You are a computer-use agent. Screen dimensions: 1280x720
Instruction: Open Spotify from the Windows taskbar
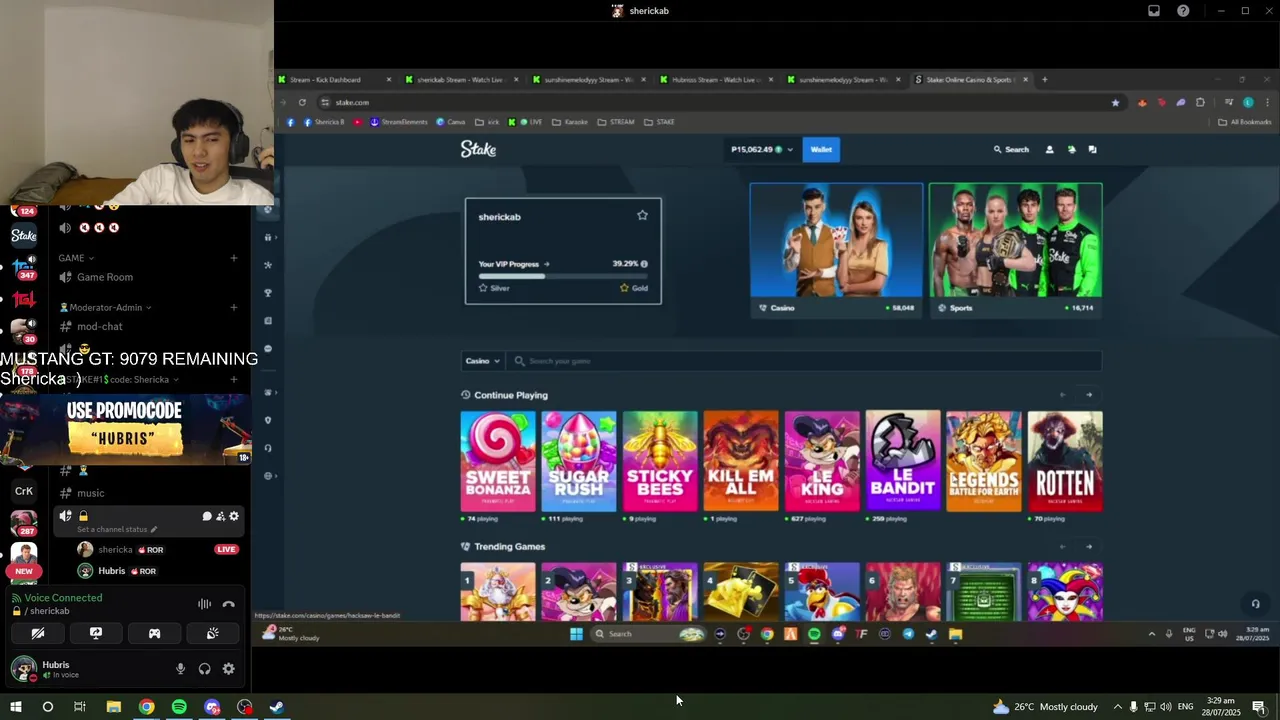coord(179,707)
